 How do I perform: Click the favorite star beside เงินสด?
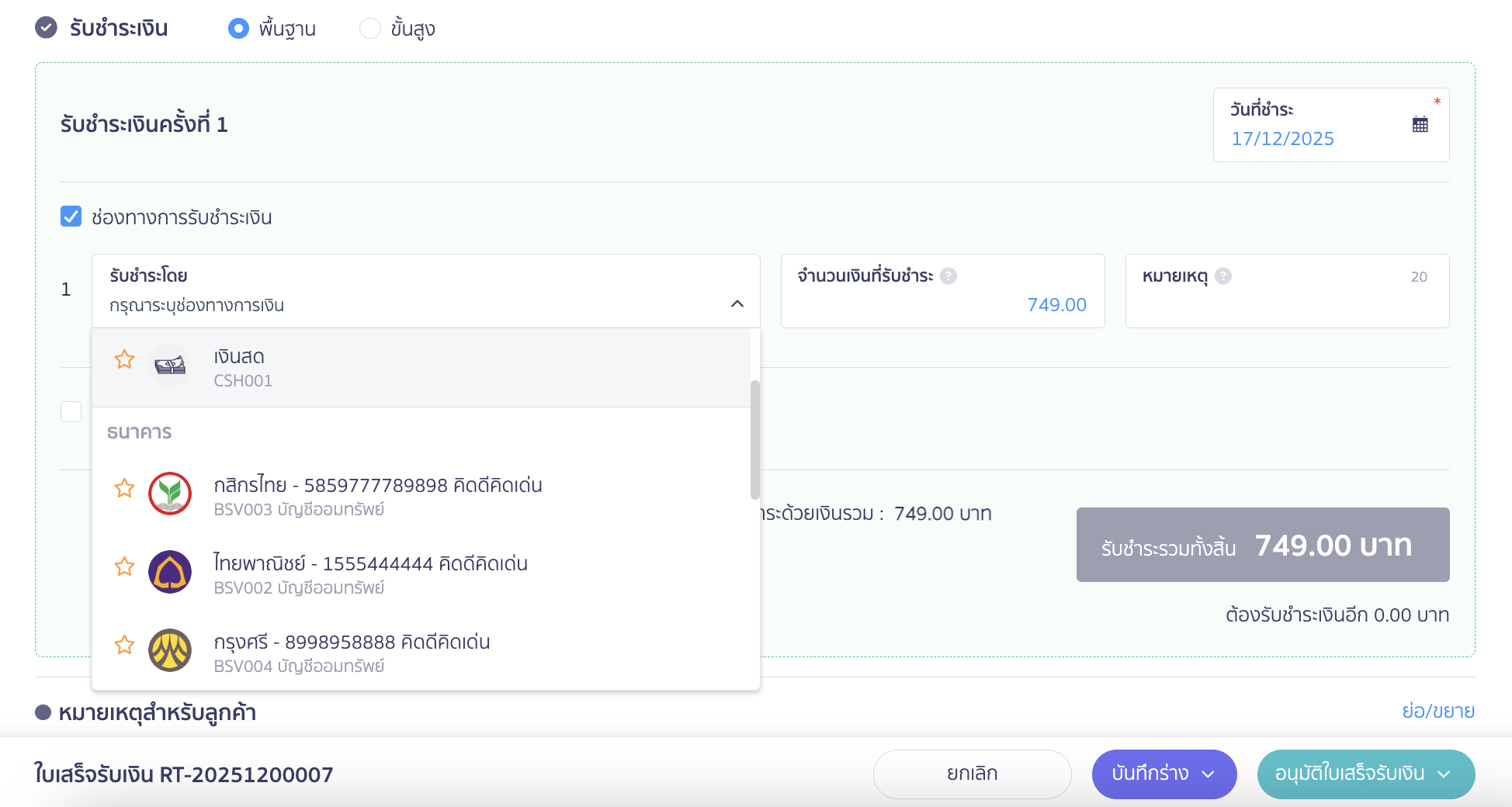[124, 359]
